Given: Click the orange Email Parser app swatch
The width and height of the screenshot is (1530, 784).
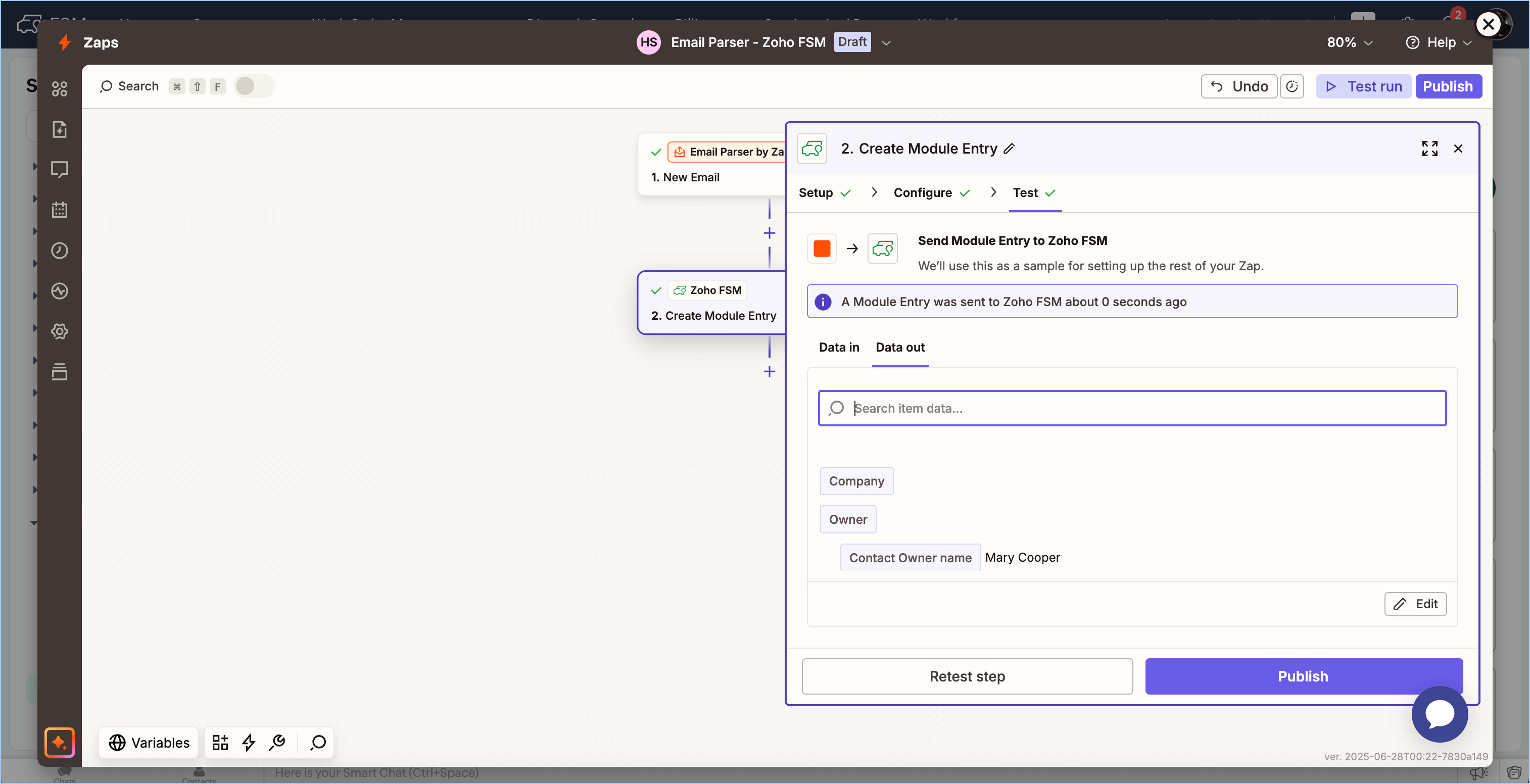Looking at the screenshot, I should pyautogui.click(x=822, y=248).
